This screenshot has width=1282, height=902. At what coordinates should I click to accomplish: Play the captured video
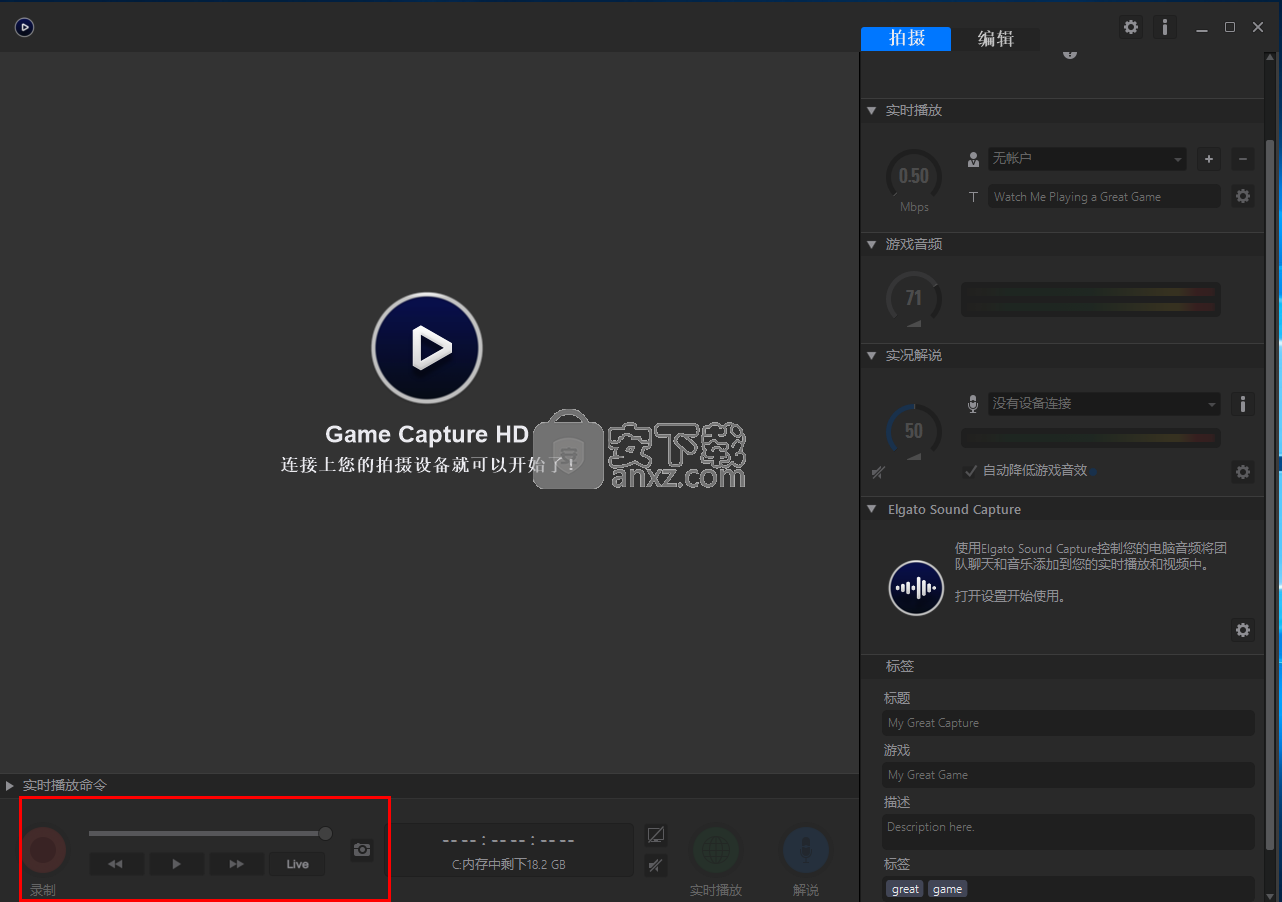(x=177, y=864)
